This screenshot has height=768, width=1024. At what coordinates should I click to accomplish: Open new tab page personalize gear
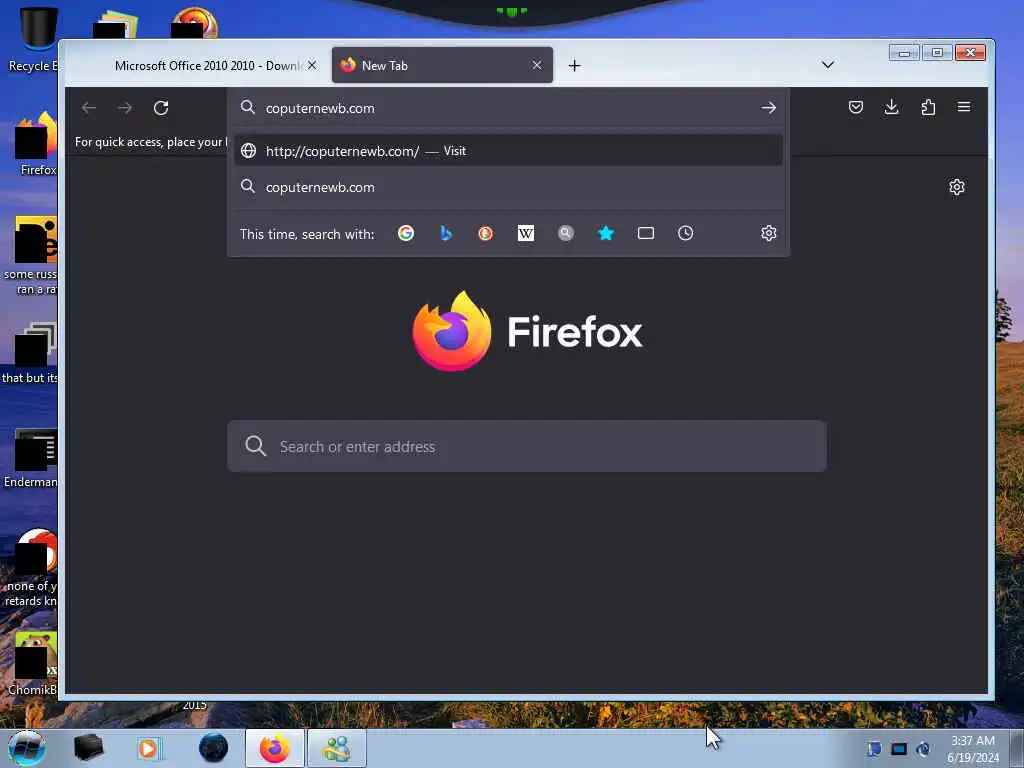957,187
